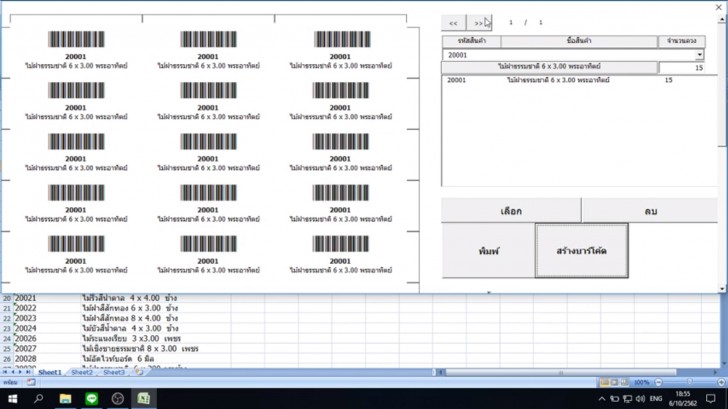Show hidden system tray icons
This screenshot has height=409, width=728.
point(602,399)
